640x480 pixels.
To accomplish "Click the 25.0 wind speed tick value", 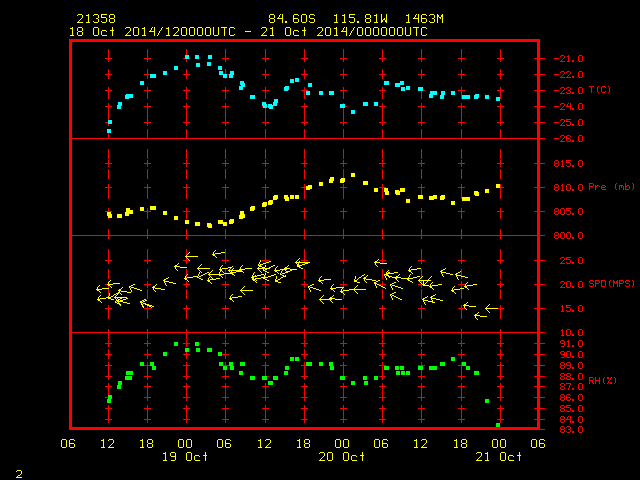I will click(x=571, y=260).
